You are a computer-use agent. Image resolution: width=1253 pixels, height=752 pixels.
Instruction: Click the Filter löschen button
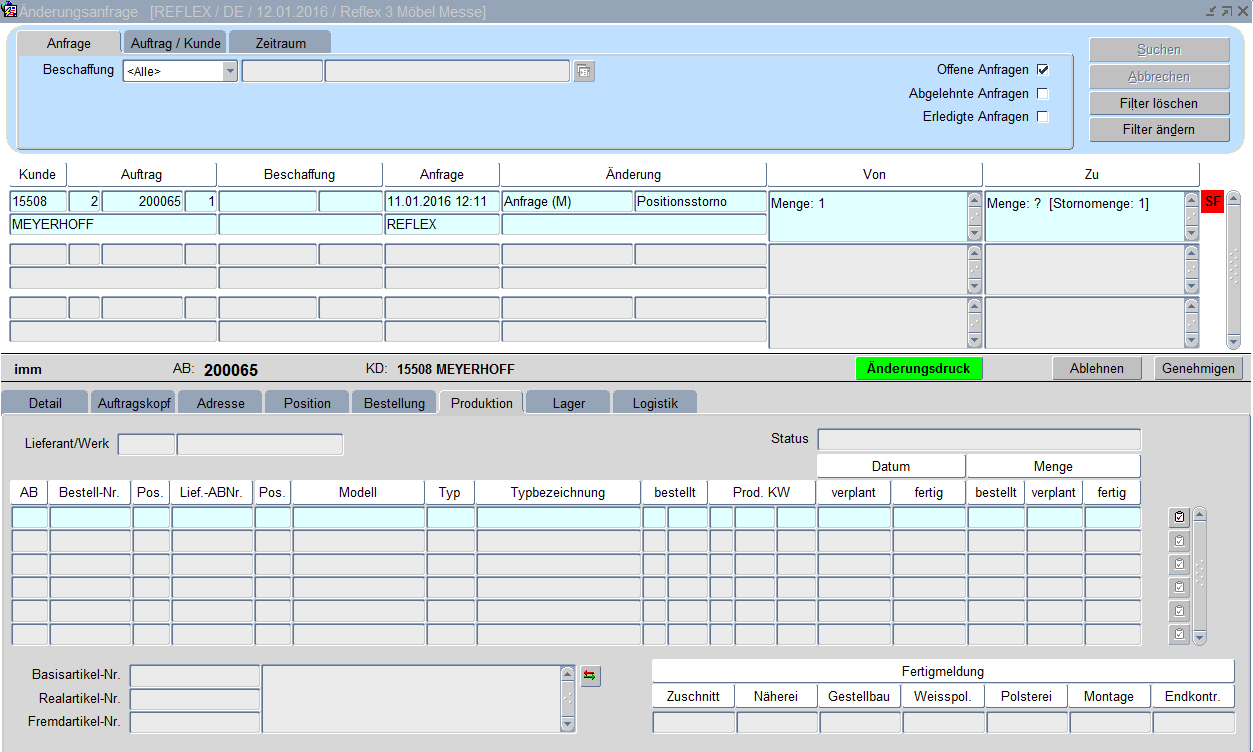pyautogui.click(x=1159, y=103)
